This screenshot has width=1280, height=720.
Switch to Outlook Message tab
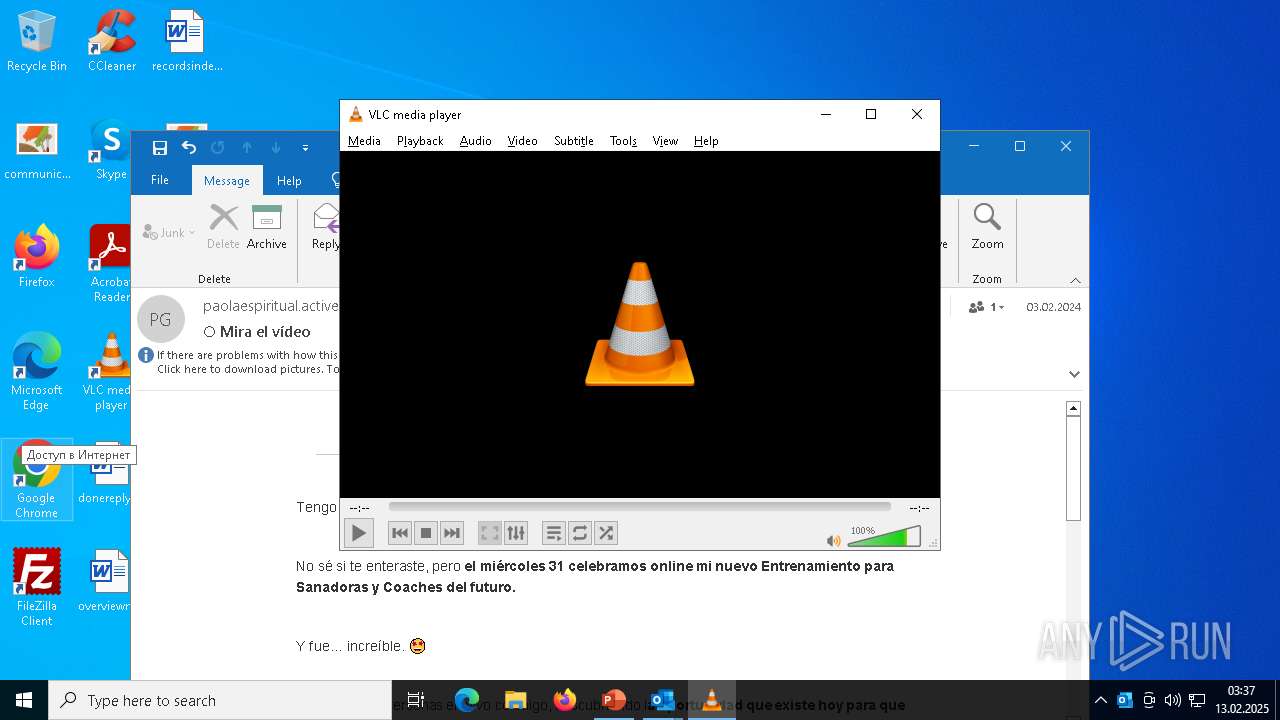(227, 181)
